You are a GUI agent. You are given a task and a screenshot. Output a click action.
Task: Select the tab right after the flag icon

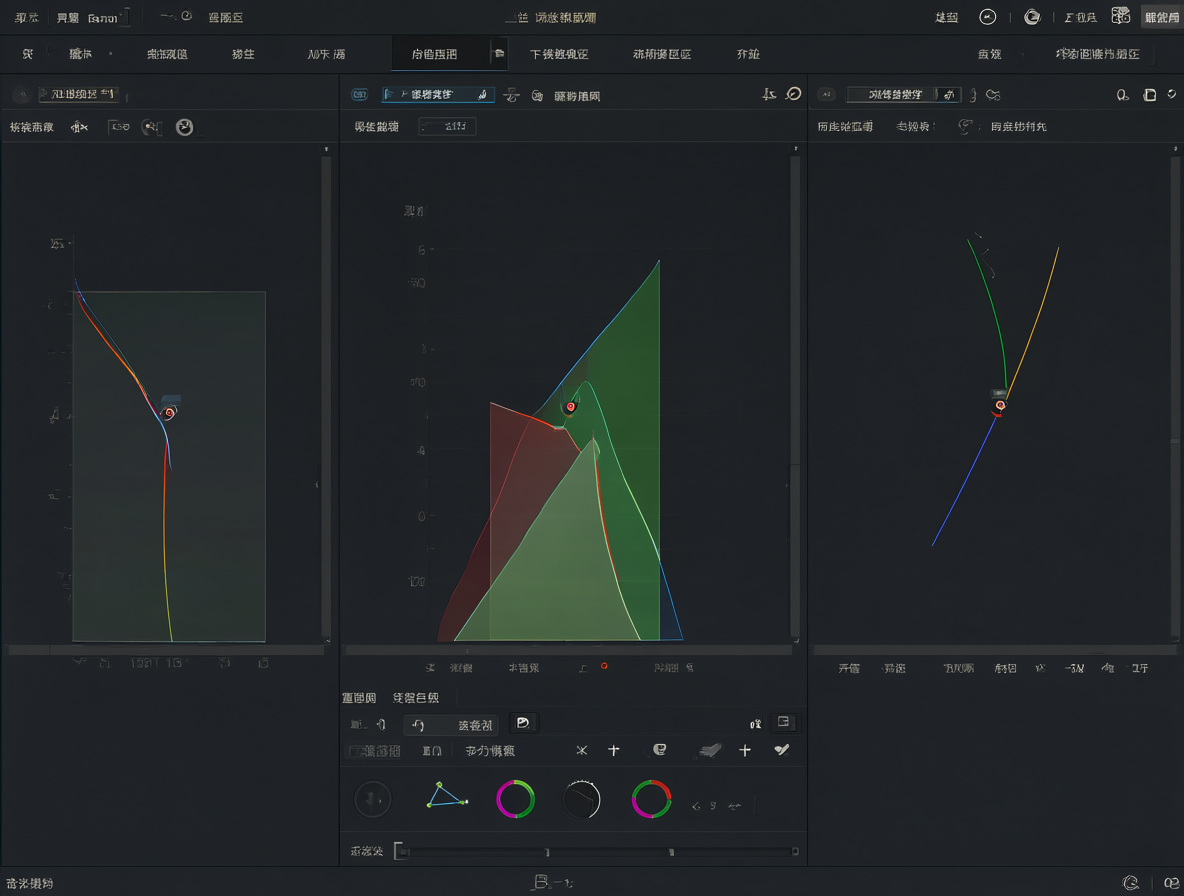tap(559, 54)
